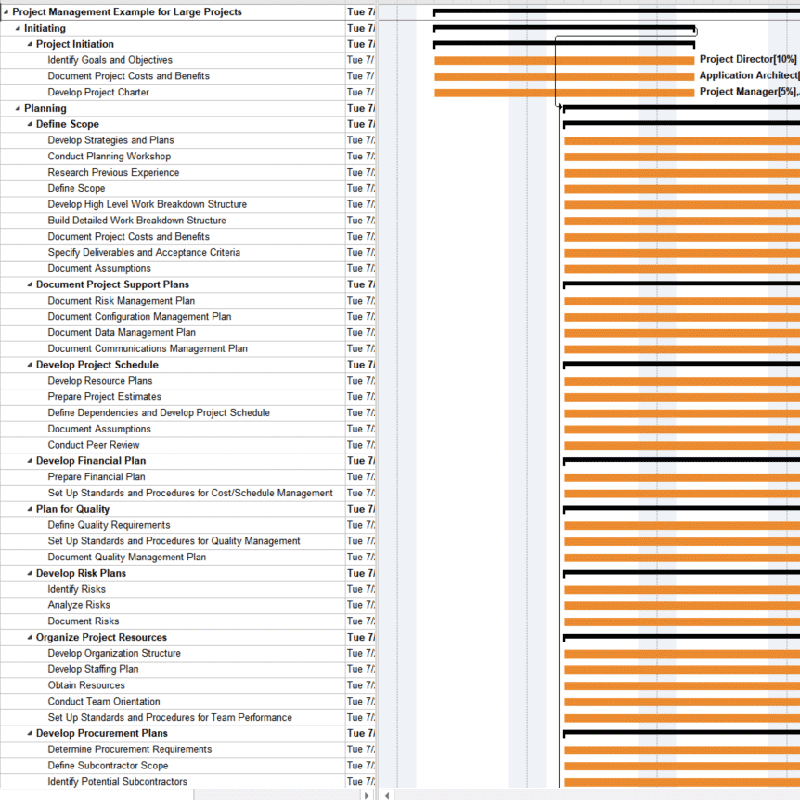Collapse the Organize Project Resources group

[x=30, y=637]
